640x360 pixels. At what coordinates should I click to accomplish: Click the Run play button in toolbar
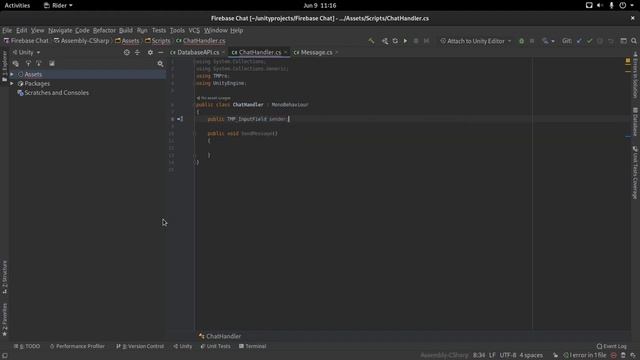[x=405, y=41]
